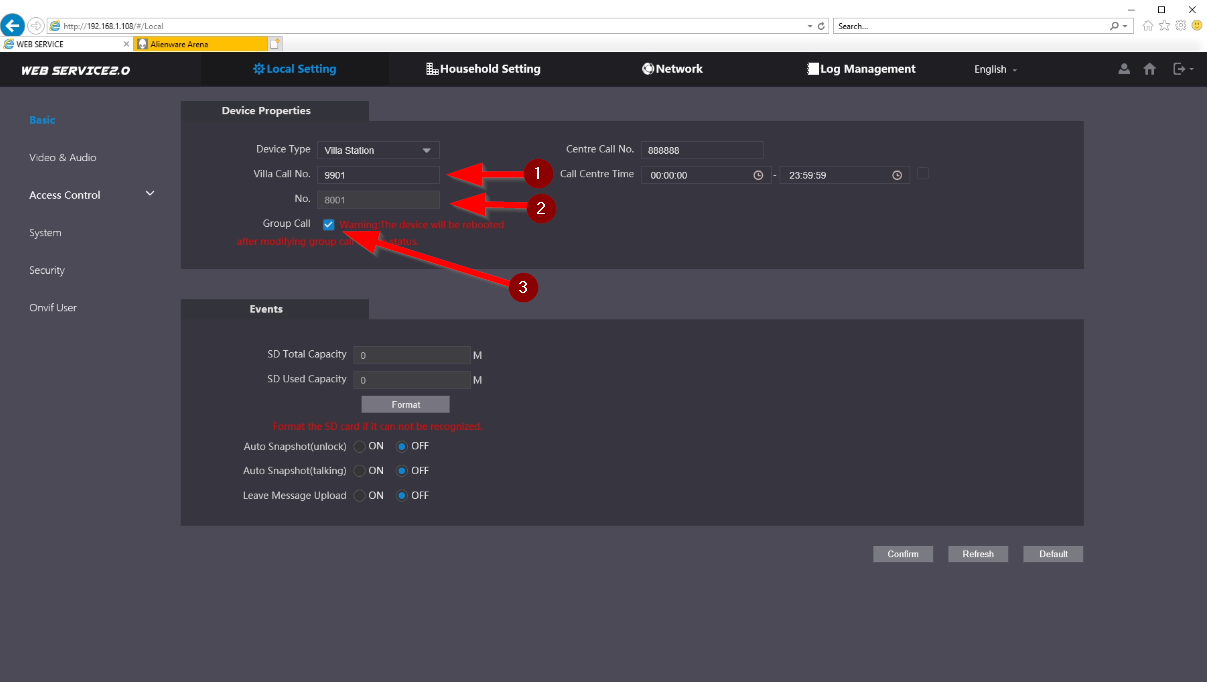Open the logout icon menu
The image size is (1207, 682).
click(x=1183, y=69)
